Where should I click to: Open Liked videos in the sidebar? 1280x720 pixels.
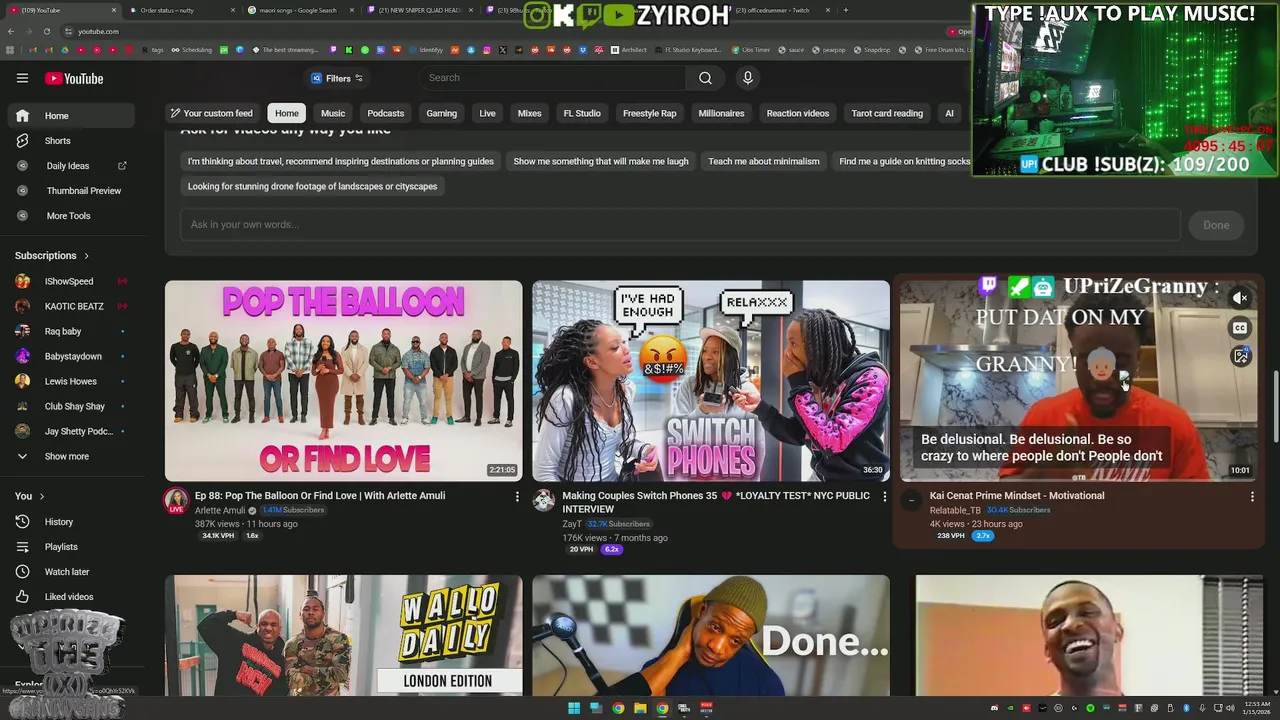tap(70, 597)
